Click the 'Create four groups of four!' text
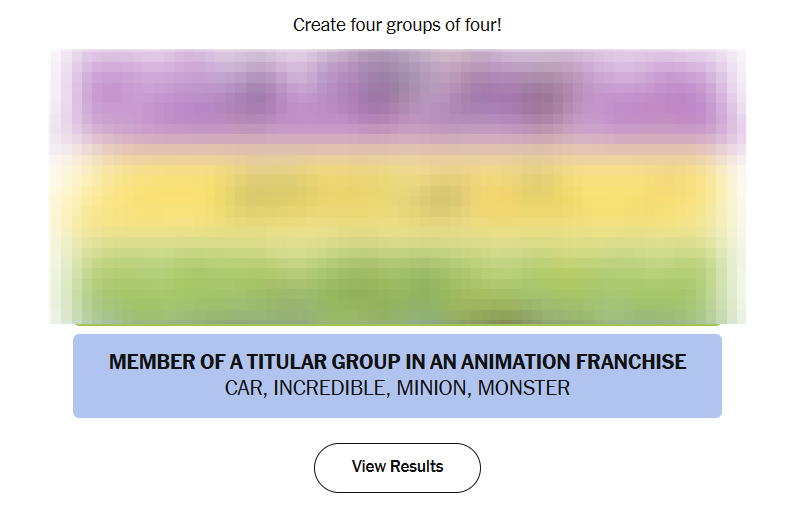This screenshot has width=788, height=516. click(397, 24)
